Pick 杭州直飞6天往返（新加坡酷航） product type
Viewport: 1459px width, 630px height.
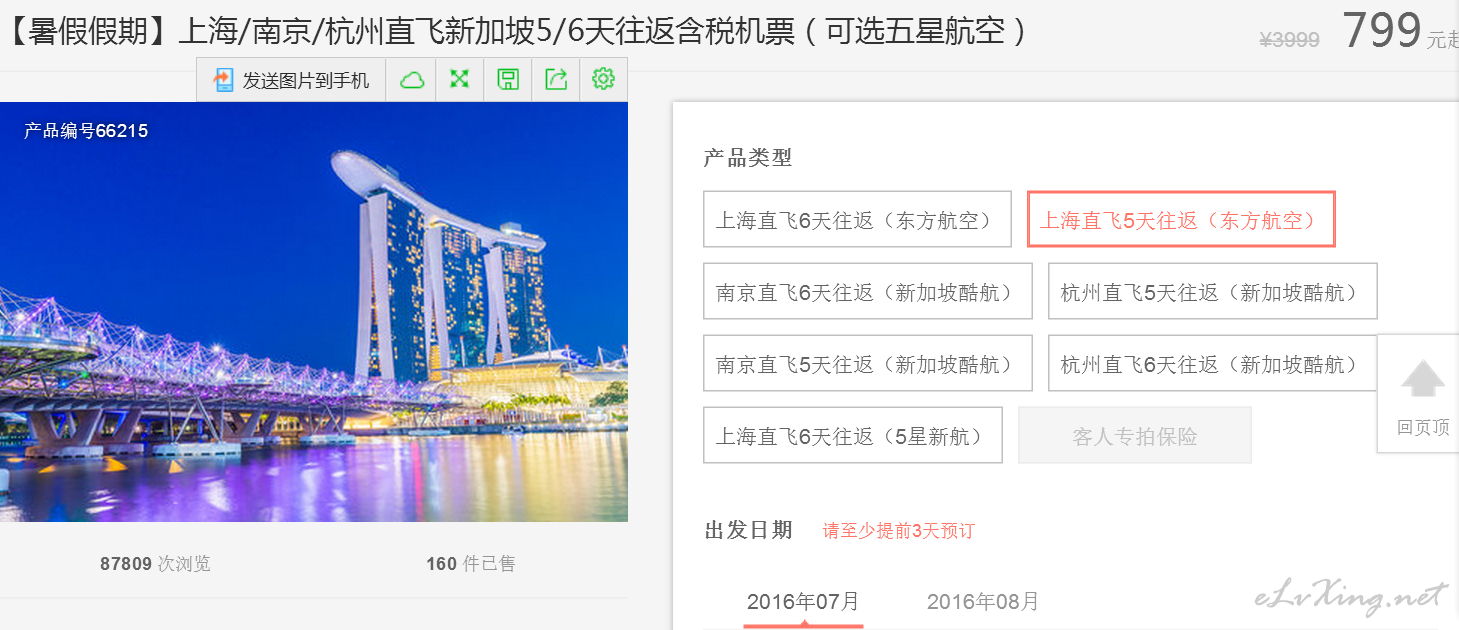1212,363
